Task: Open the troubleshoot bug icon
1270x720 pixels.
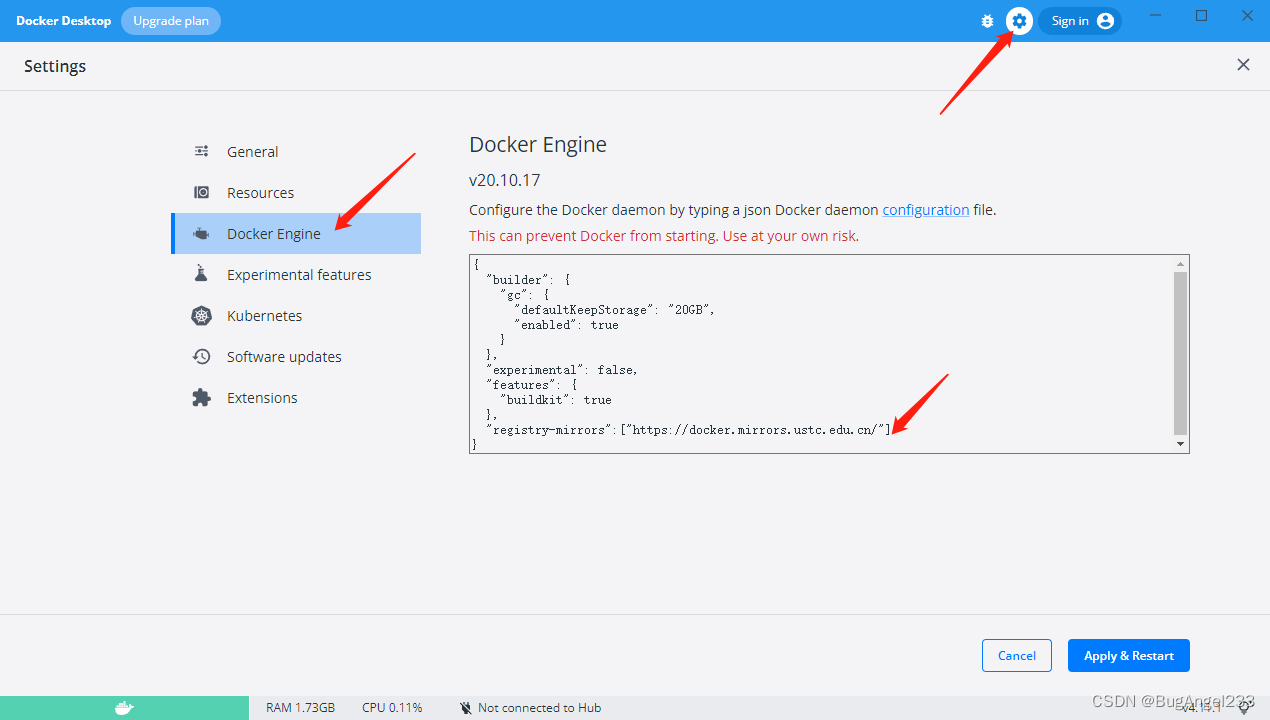Action: 987,21
